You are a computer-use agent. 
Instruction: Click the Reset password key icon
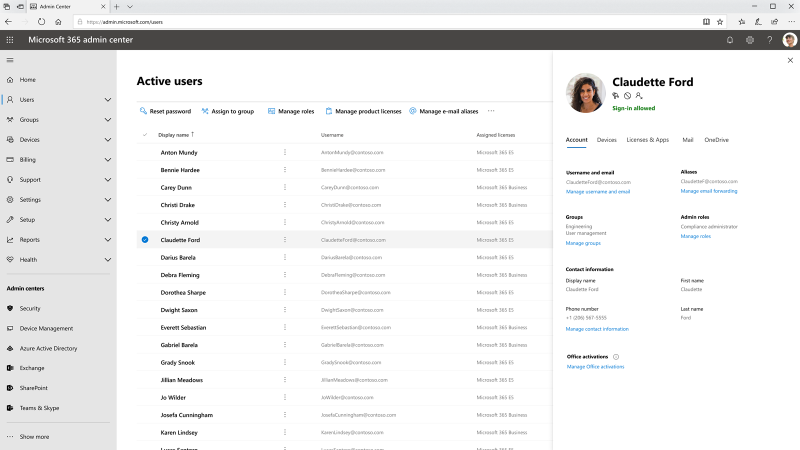(143, 111)
